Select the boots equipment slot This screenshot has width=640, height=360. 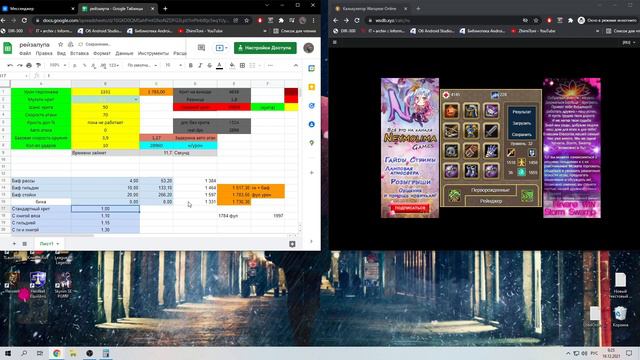tap(471, 171)
